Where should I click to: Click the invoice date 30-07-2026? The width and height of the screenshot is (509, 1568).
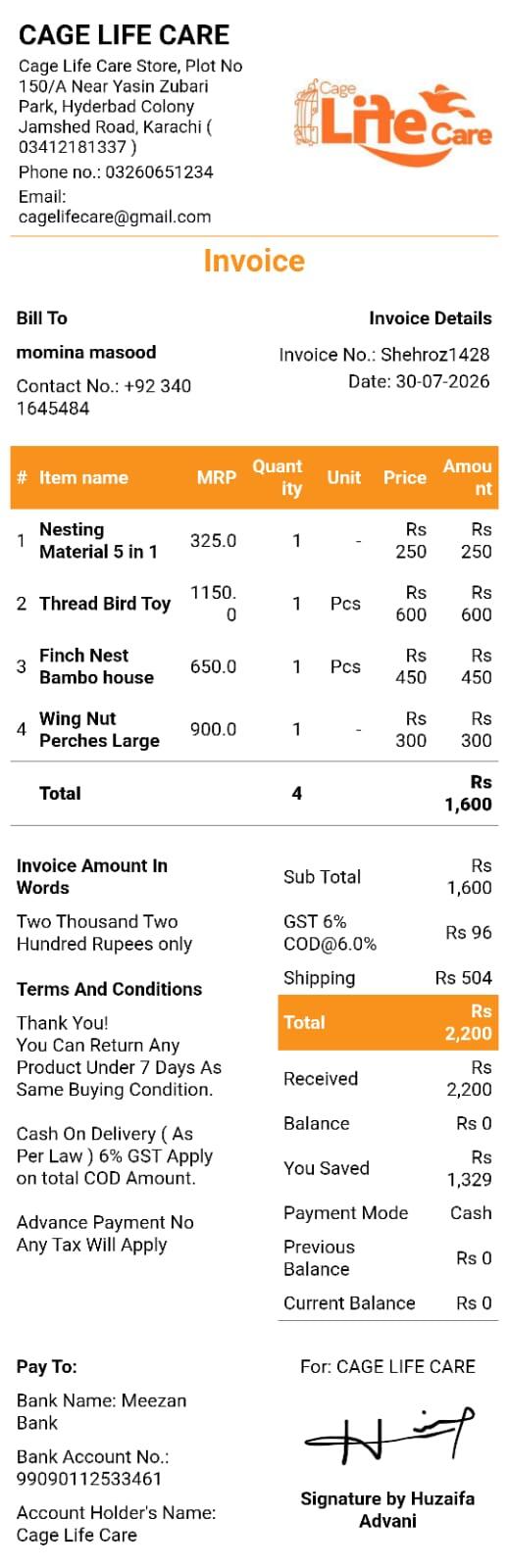coord(442,381)
